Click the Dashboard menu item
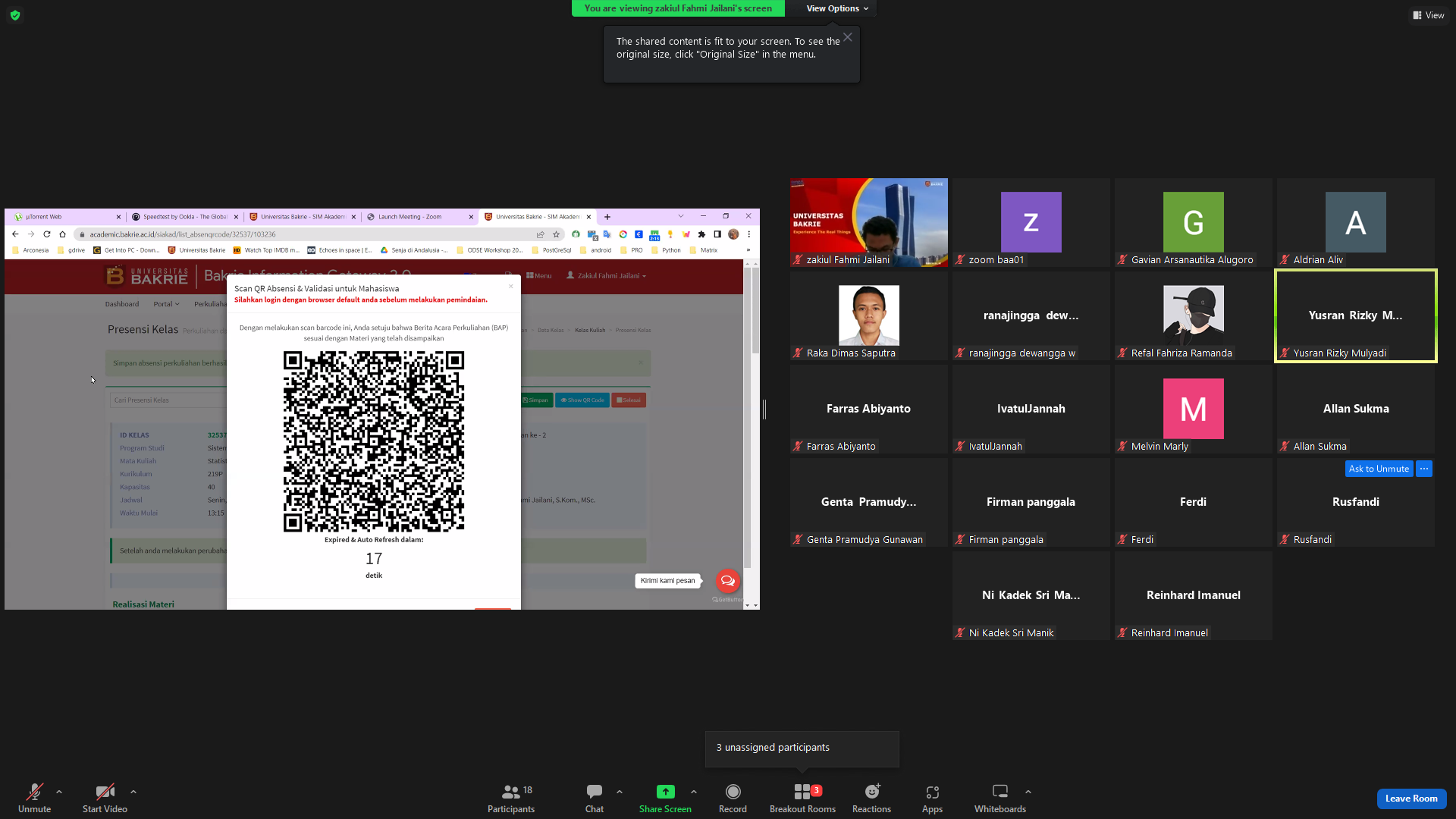This screenshot has width=1456, height=819. tap(122, 304)
